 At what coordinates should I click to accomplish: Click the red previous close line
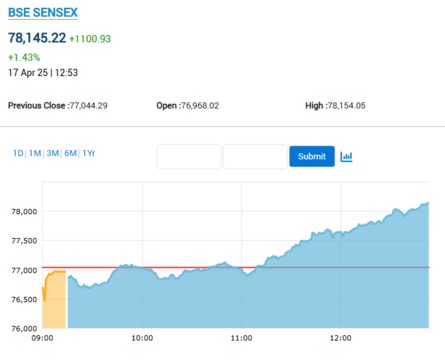(x=236, y=267)
